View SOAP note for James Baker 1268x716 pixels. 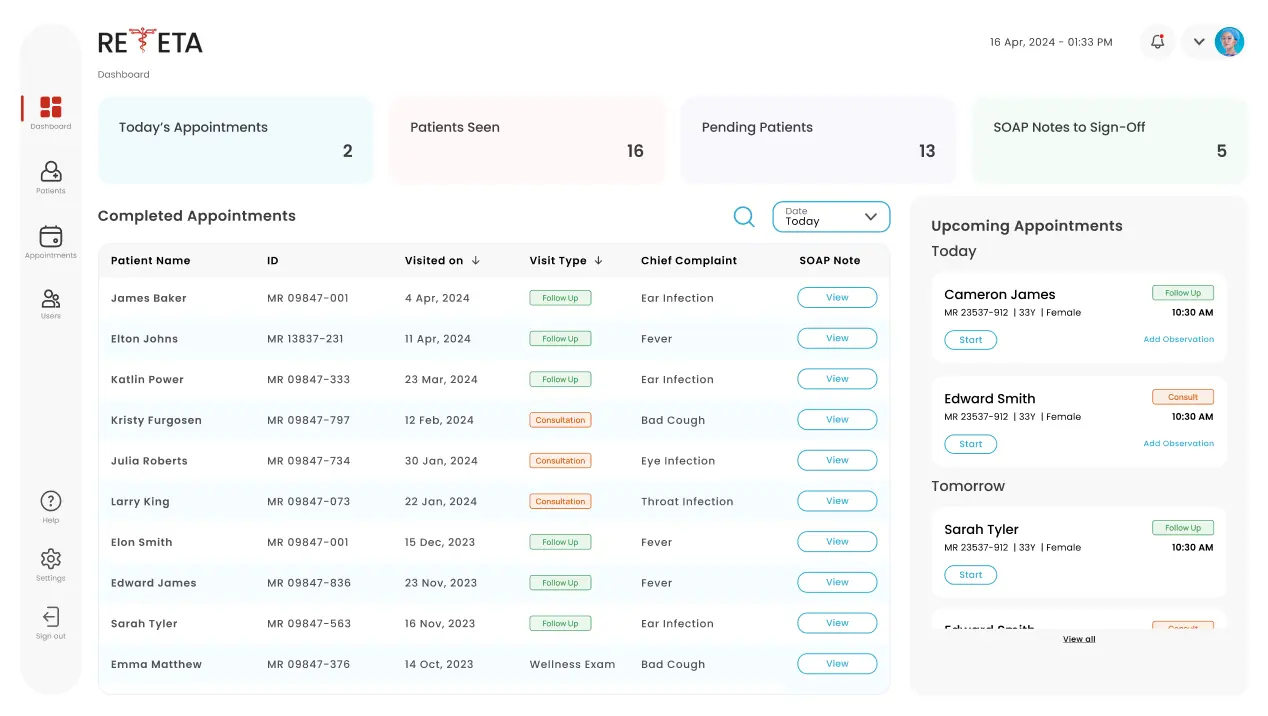(x=837, y=298)
